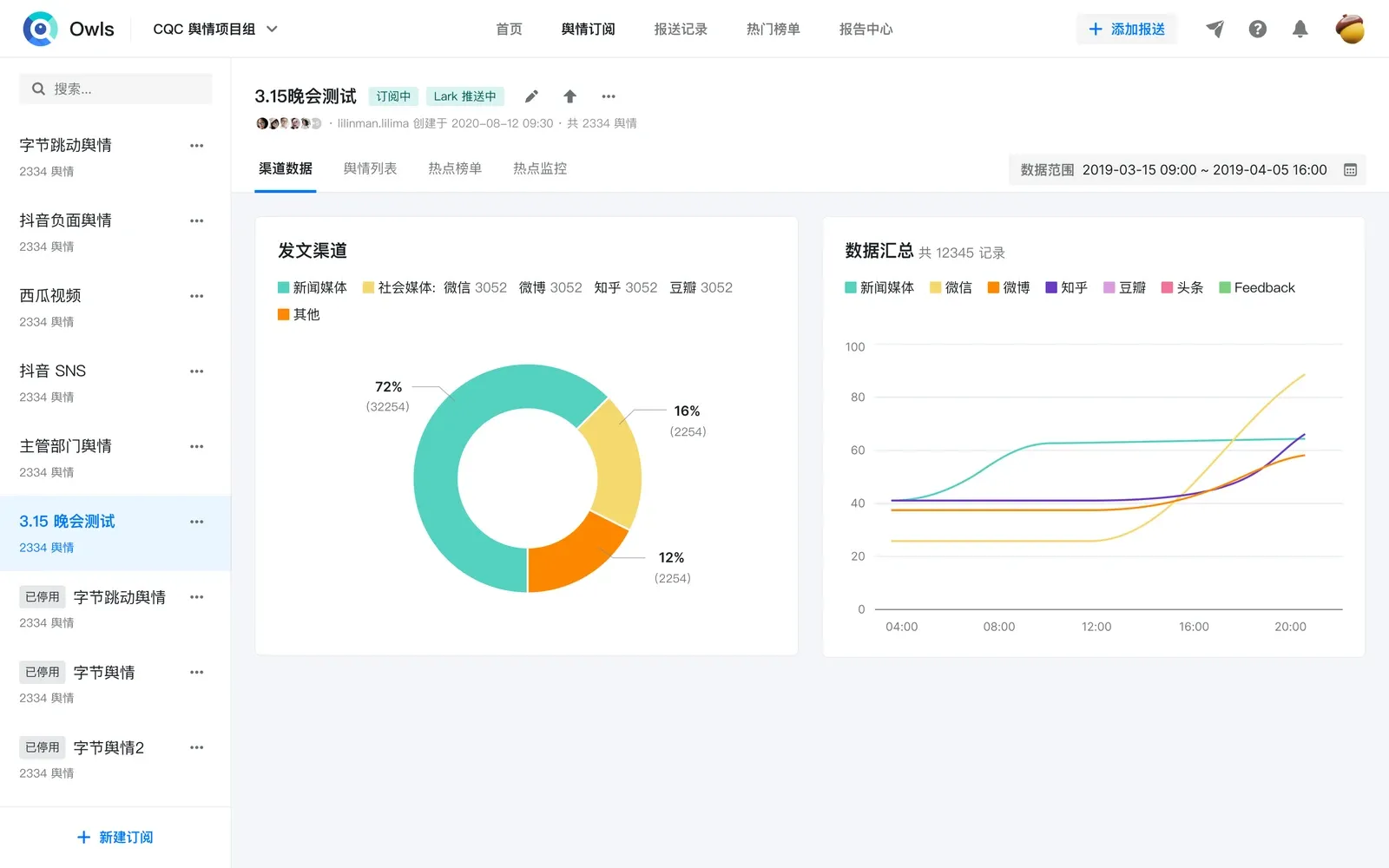
Task: Toggle the Feedback legend swatch
Action: 1225,287
